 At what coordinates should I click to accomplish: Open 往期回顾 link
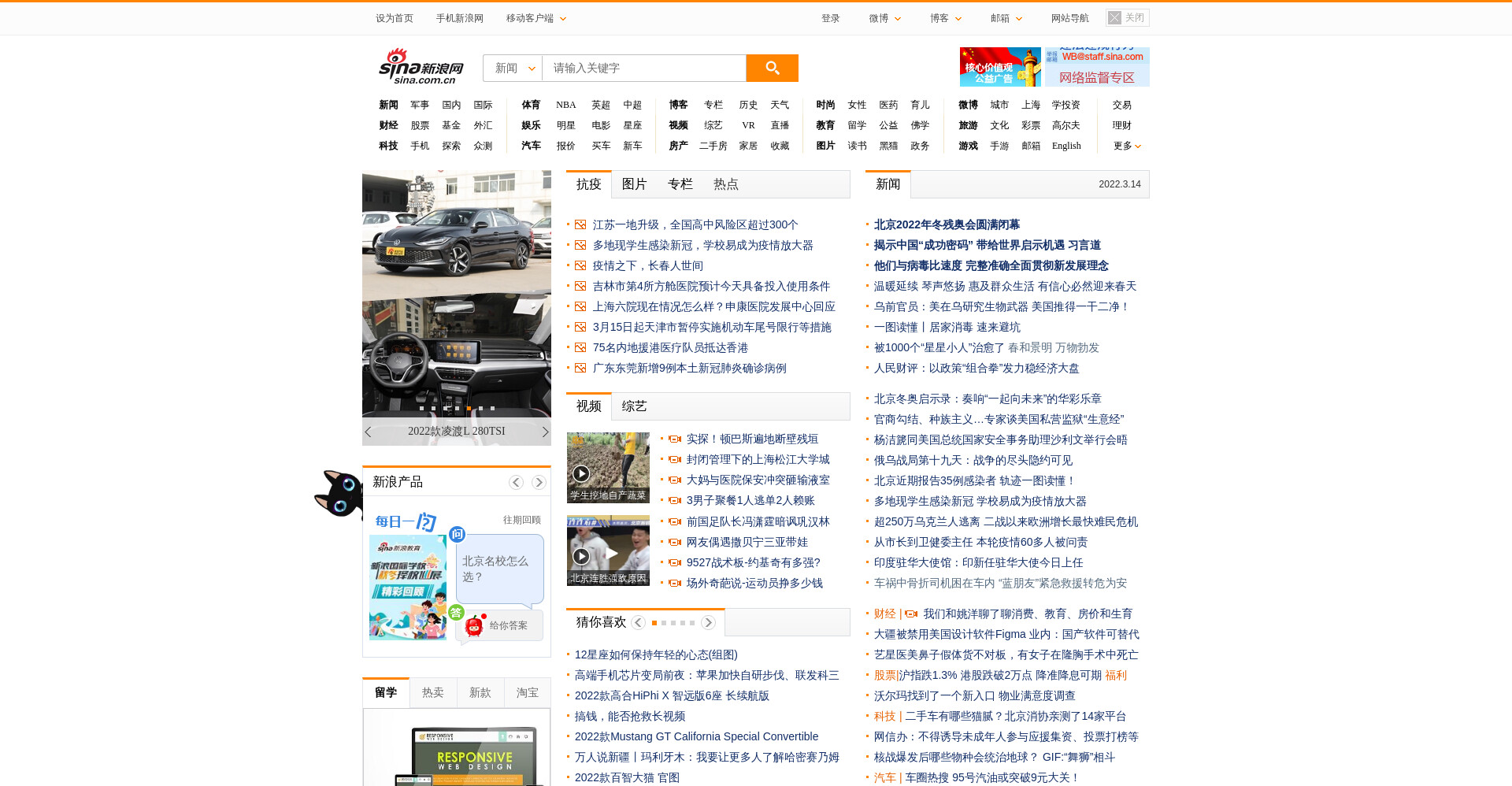pos(522,520)
